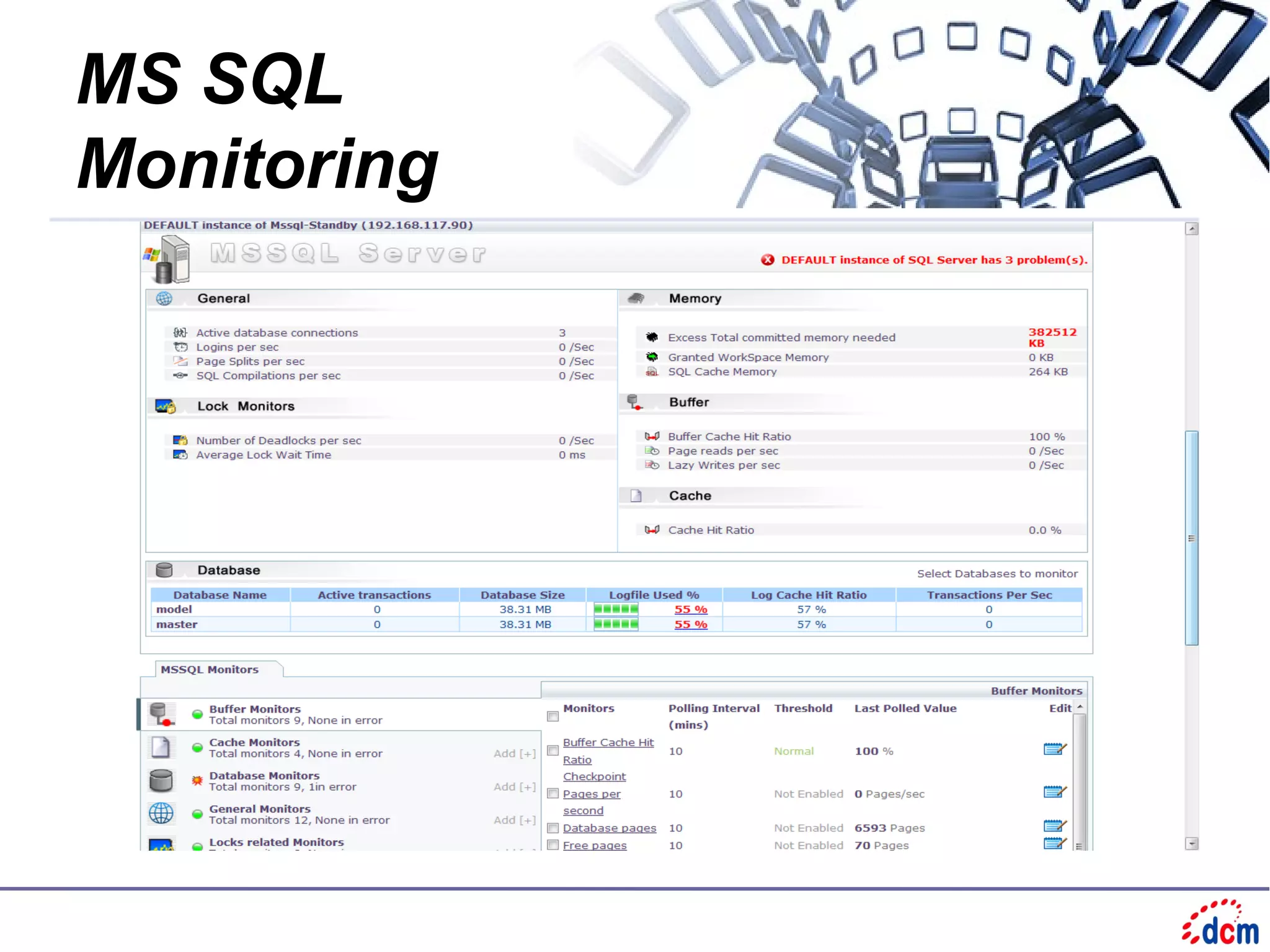Select Locks related Monitors category row
1270x952 pixels.
(340, 842)
